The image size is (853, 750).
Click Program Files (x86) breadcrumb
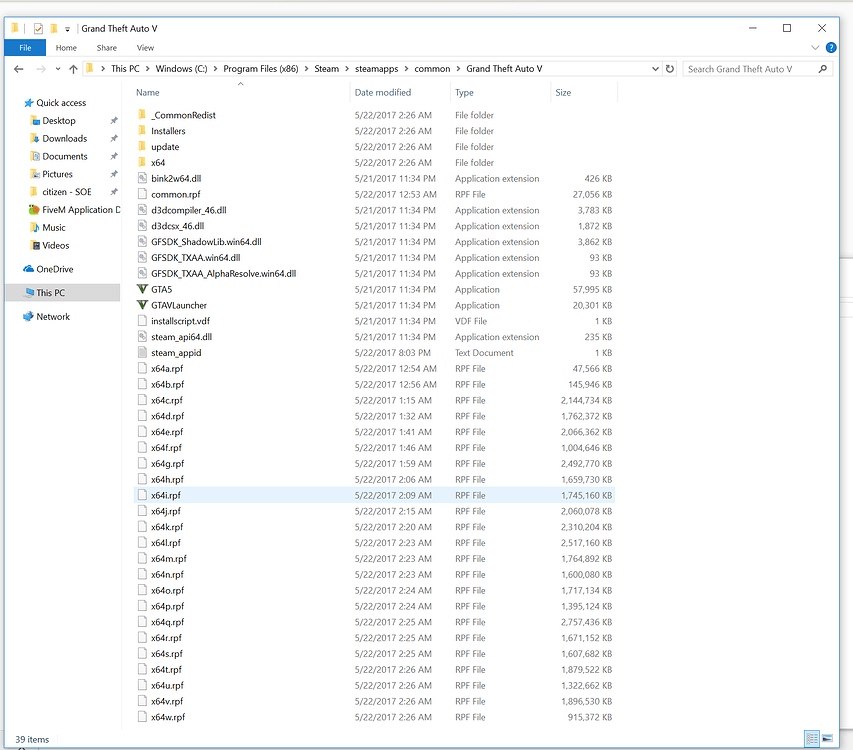261,69
